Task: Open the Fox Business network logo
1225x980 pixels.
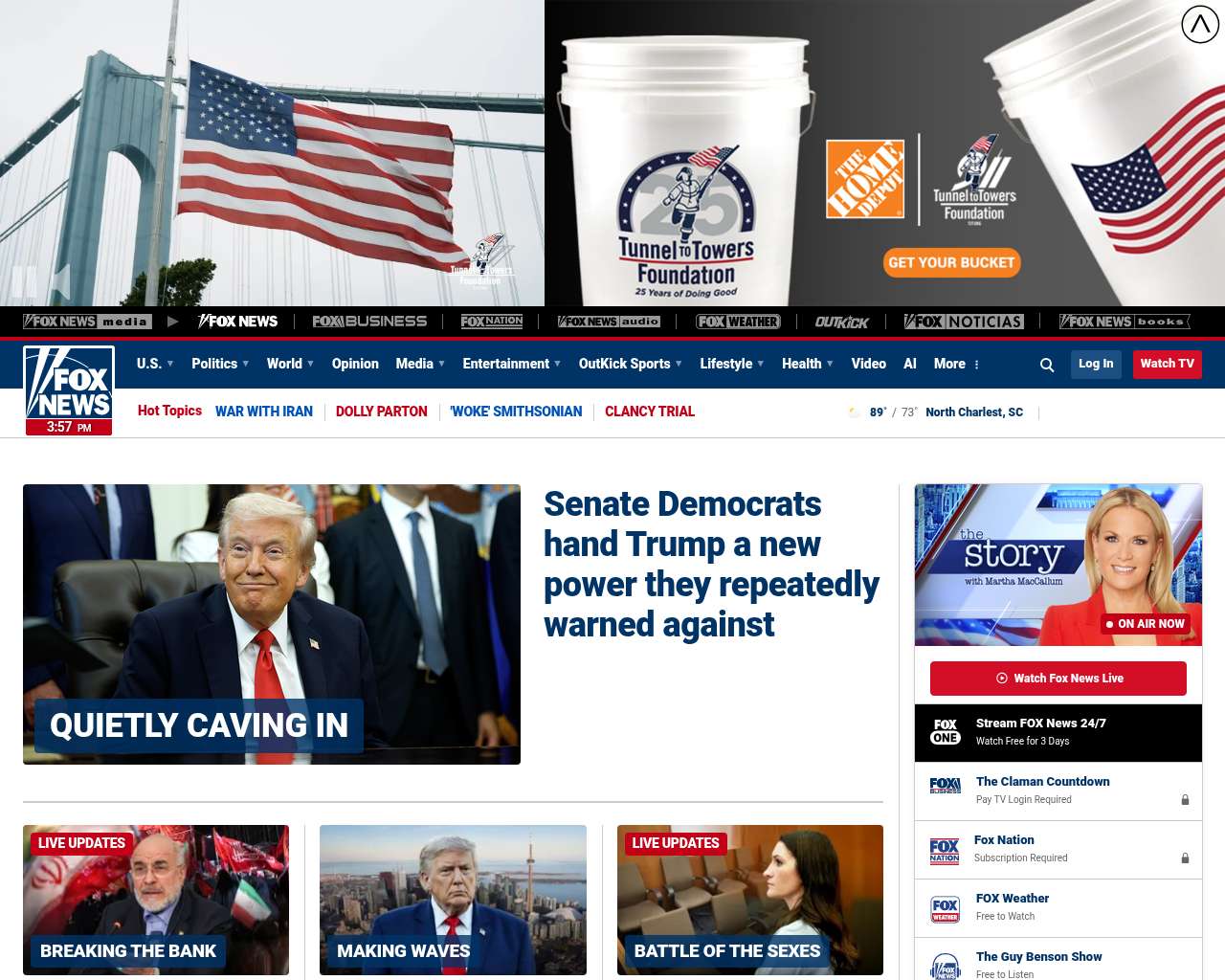Action: 369,322
